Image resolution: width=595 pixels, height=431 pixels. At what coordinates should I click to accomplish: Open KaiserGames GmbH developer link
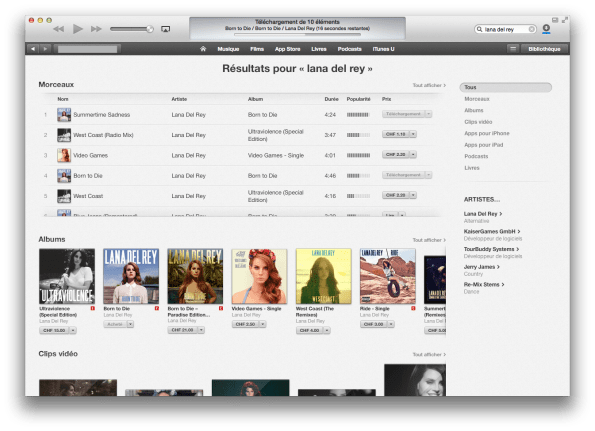pos(492,231)
